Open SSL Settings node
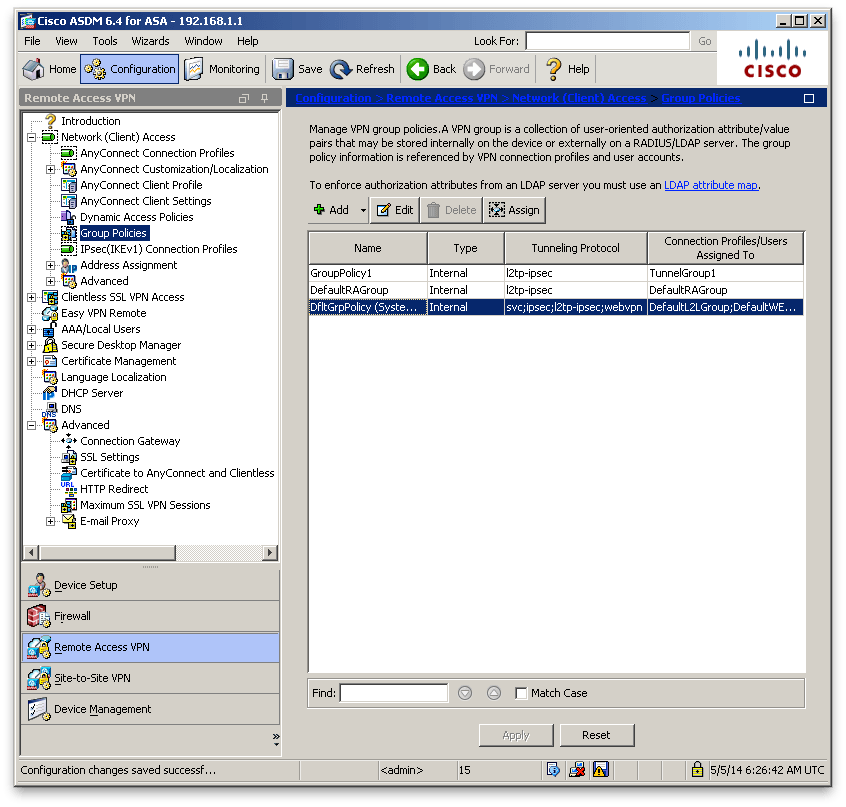This screenshot has width=846, height=807. click(110, 457)
